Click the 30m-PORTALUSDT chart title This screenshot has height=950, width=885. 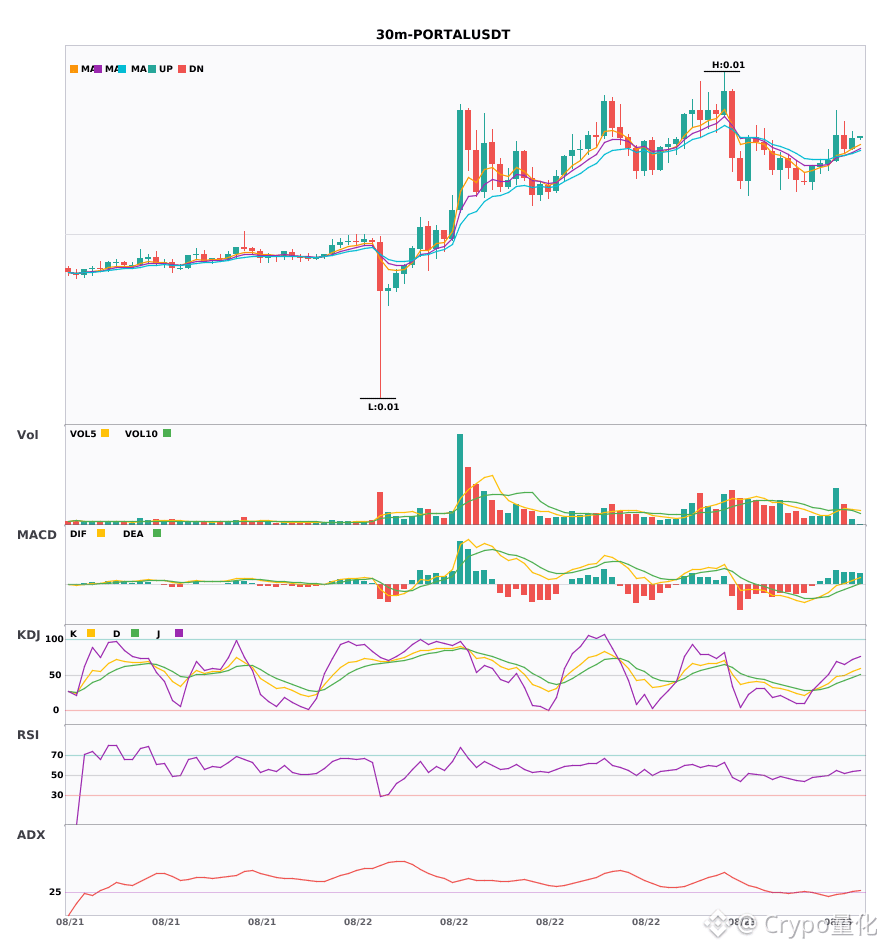pyautogui.click(x=443, y=35)
